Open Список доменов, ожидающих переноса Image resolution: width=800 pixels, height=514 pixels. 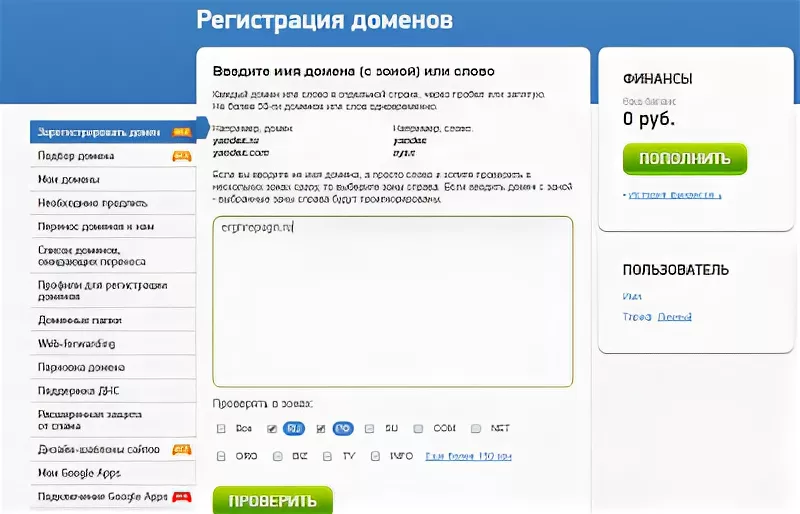tap(113, 256)
